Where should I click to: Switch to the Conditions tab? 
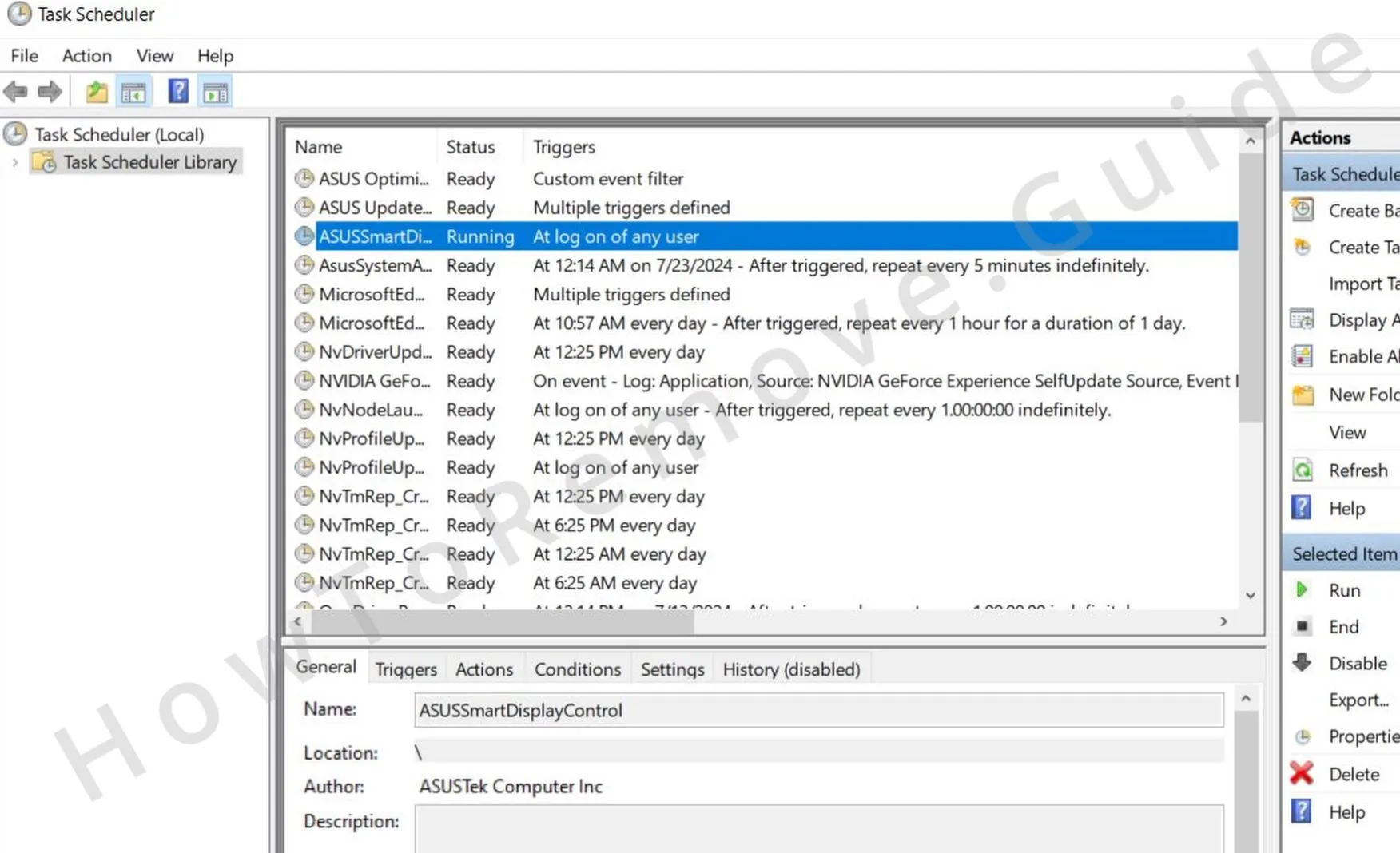(578, 669)
